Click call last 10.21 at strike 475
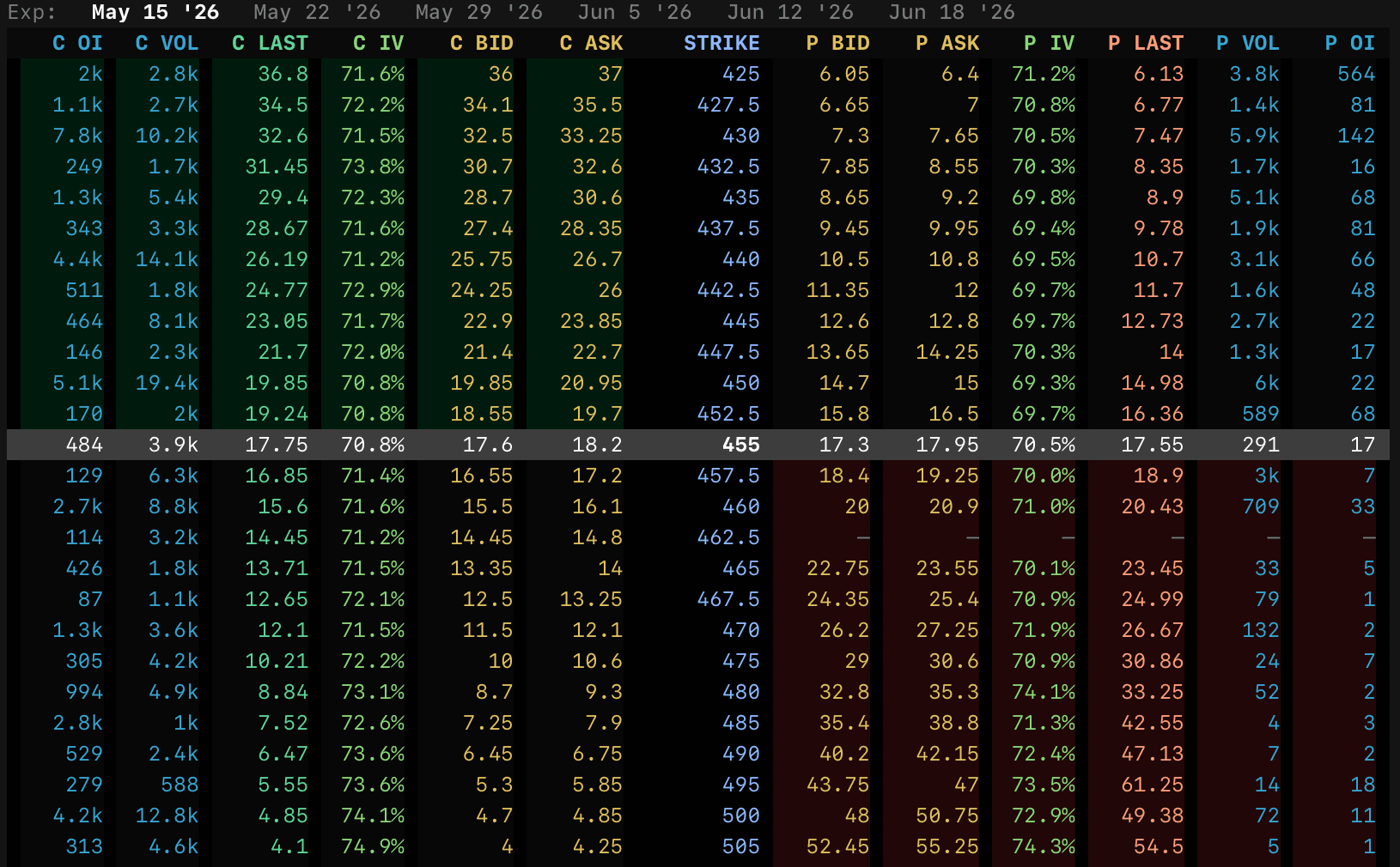 276,661
